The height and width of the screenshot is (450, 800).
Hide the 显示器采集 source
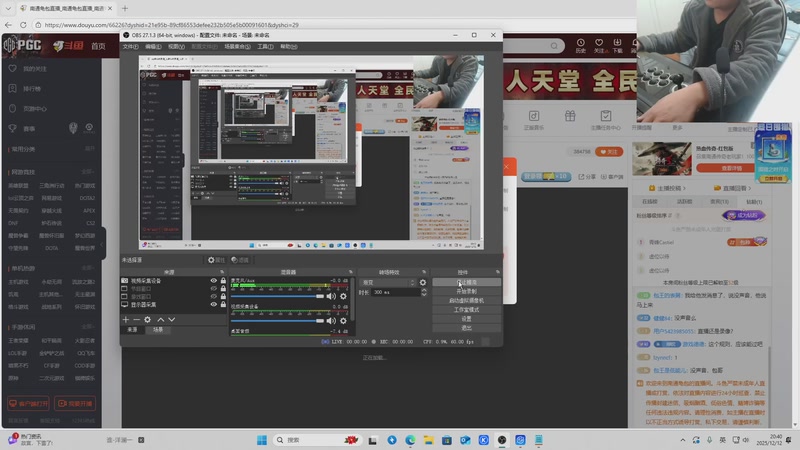[x=214, y=305]
